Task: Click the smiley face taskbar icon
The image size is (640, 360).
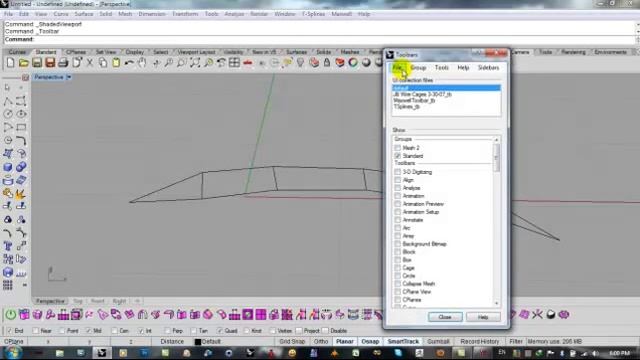Action: click(x=292, y=353)
